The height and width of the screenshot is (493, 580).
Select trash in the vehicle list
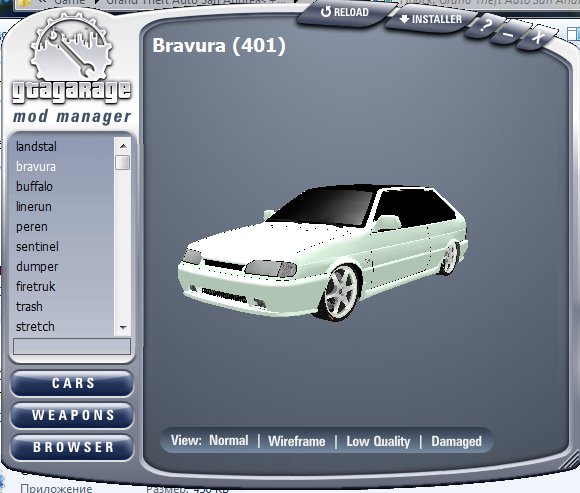(x=29, y=307)
